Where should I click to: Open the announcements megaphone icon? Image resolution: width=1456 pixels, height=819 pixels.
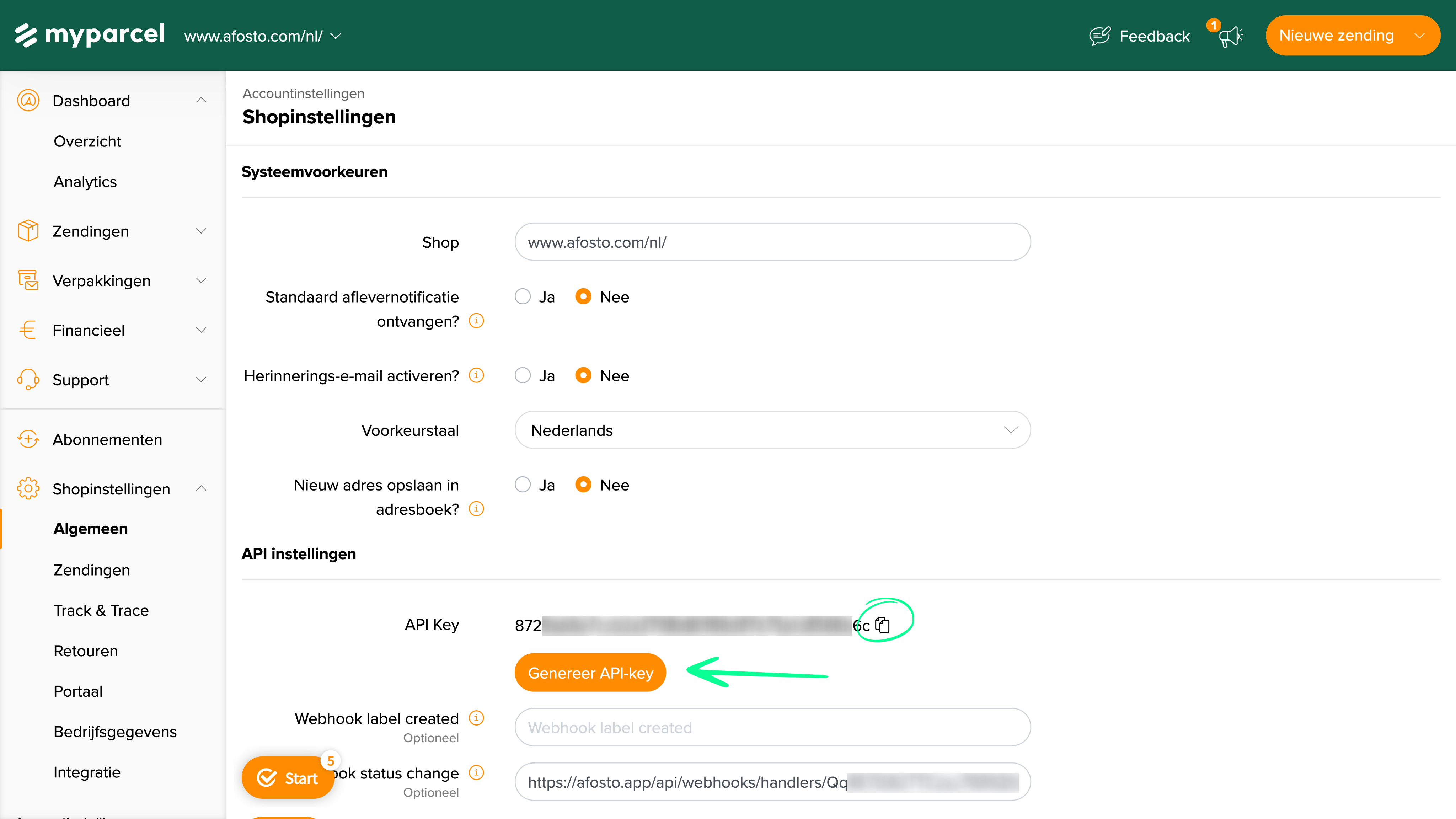(x=1230, y=37)
